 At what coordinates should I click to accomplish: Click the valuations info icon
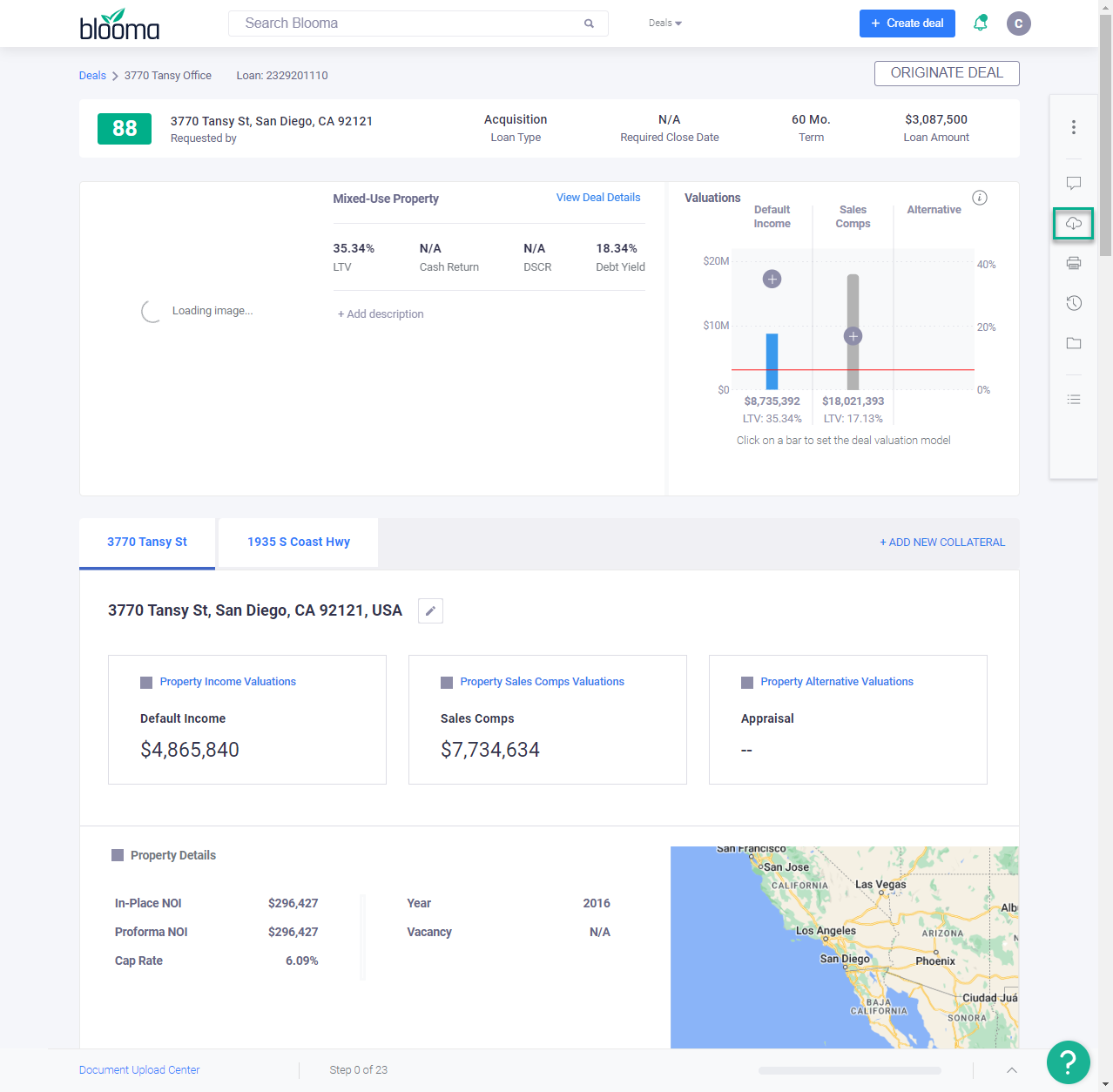point(980,198)
